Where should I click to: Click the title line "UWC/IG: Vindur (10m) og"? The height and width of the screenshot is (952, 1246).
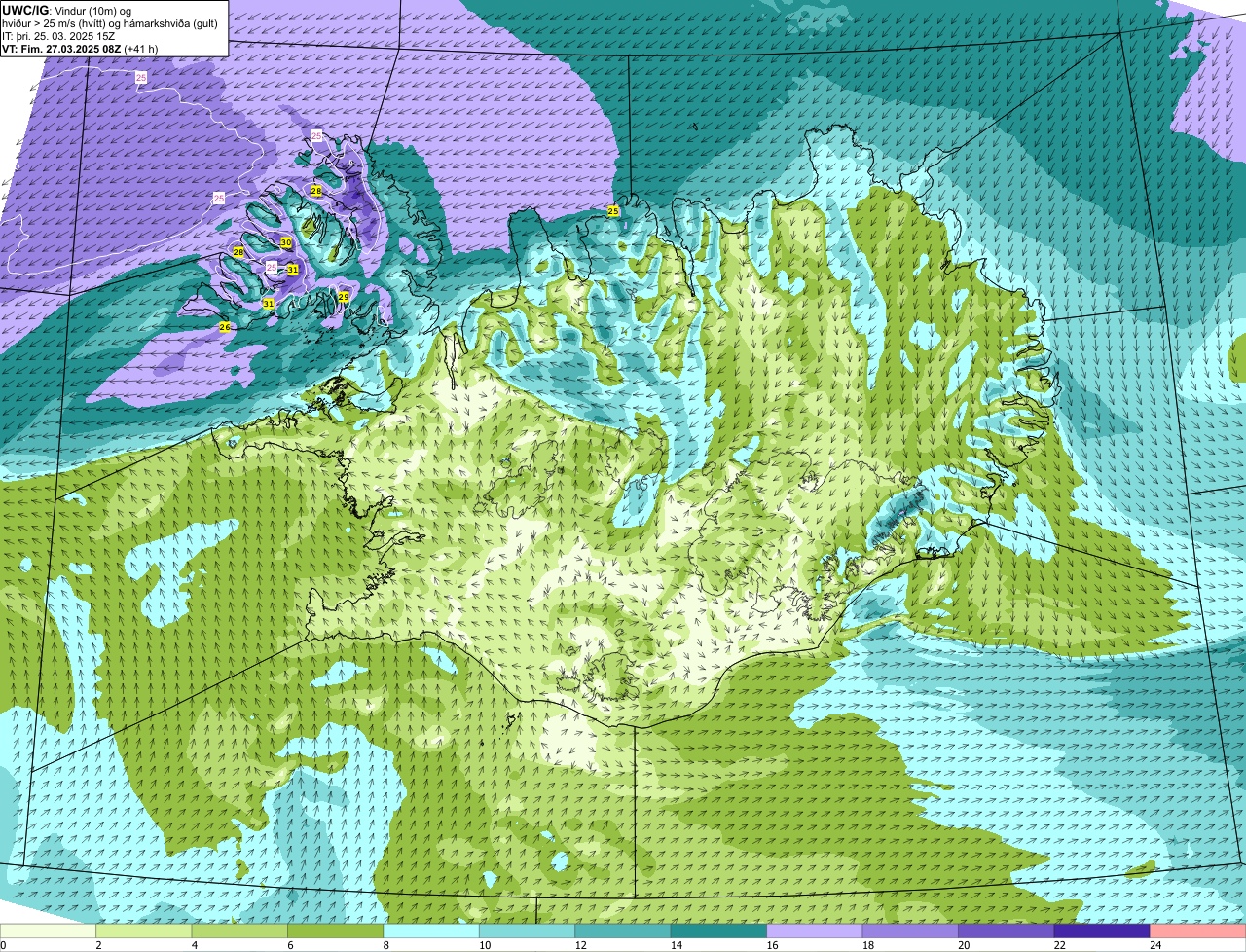pos(67,11)
